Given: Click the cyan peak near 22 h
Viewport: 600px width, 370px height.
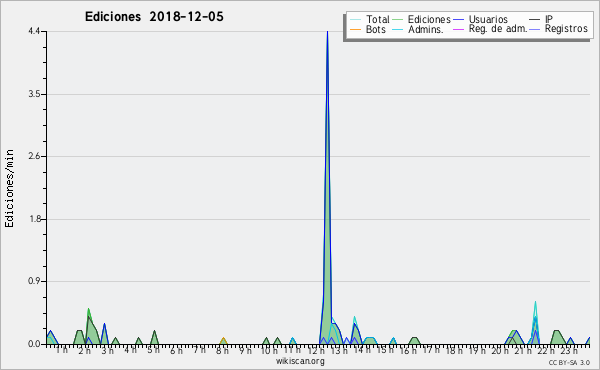Looking at the screenshot, I should click(x=535, y=322).
